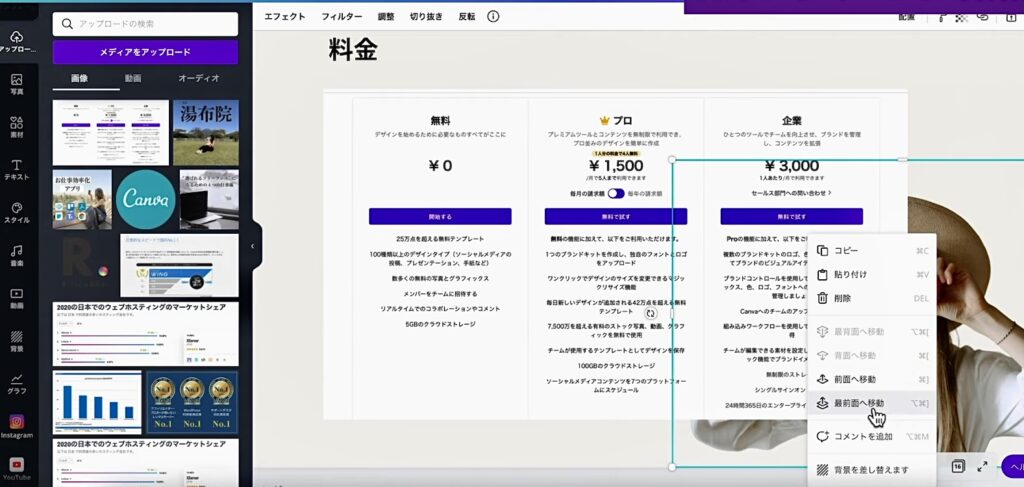Open the Instagram sidebar app
Screen dimensions: 1024x487
[x=17, y=426]
